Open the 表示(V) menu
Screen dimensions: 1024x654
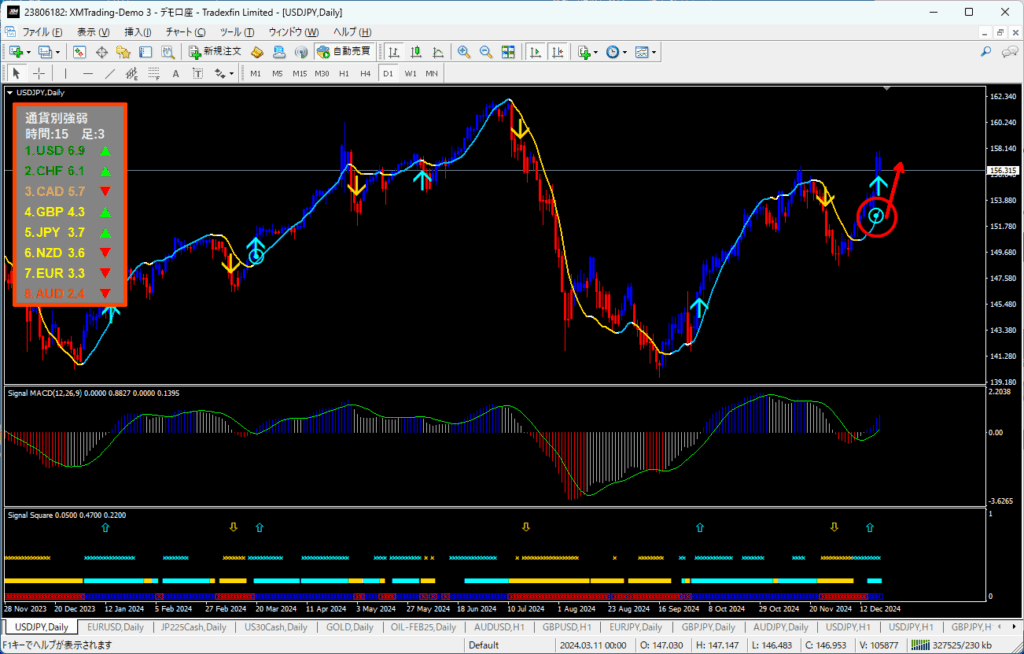click(x=93, y=32)
